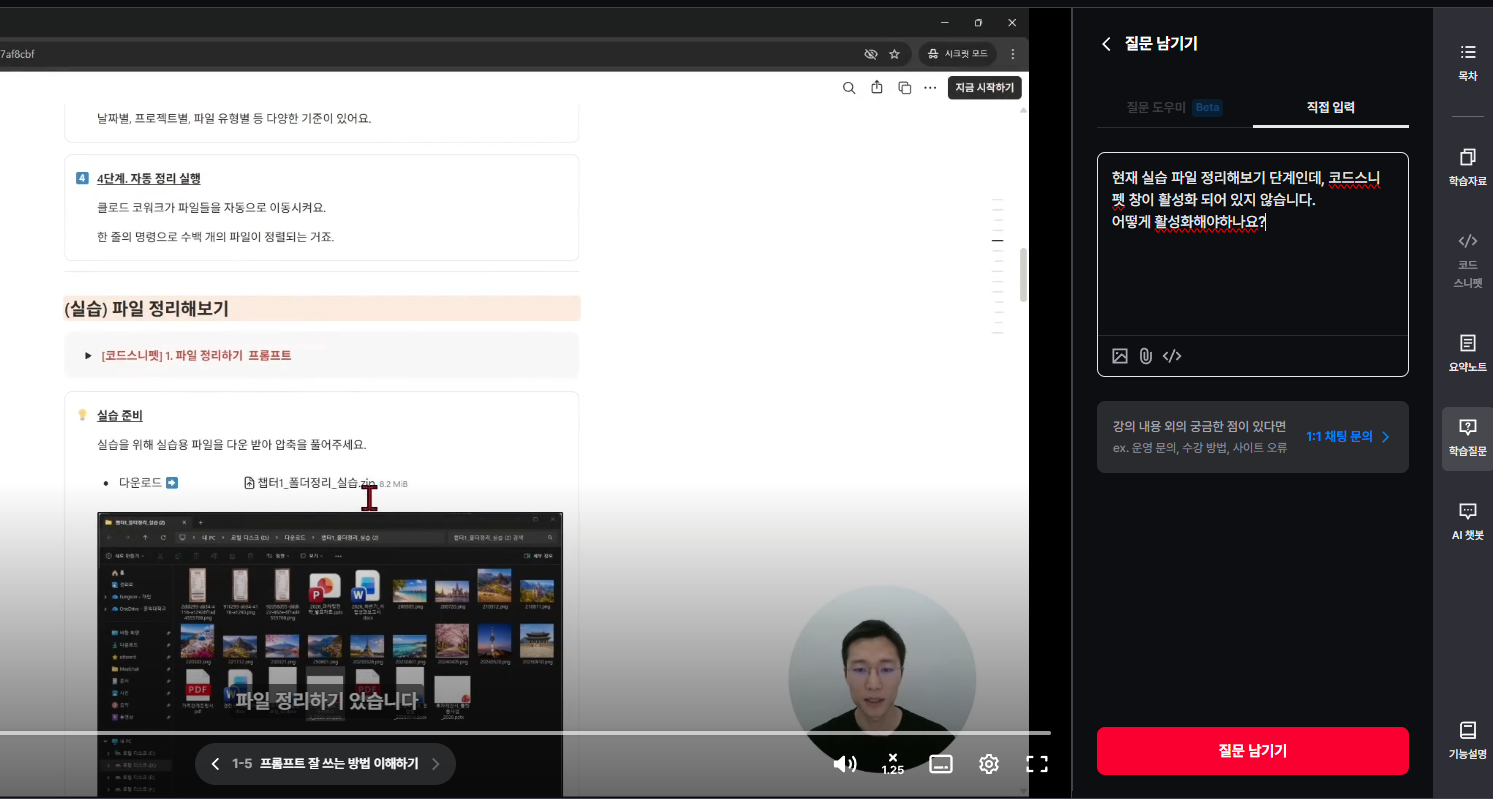Click the 4단계. 자동 정리 실행 heading
This screenshot has width=1493, height=799.
[x=149, y=178]
